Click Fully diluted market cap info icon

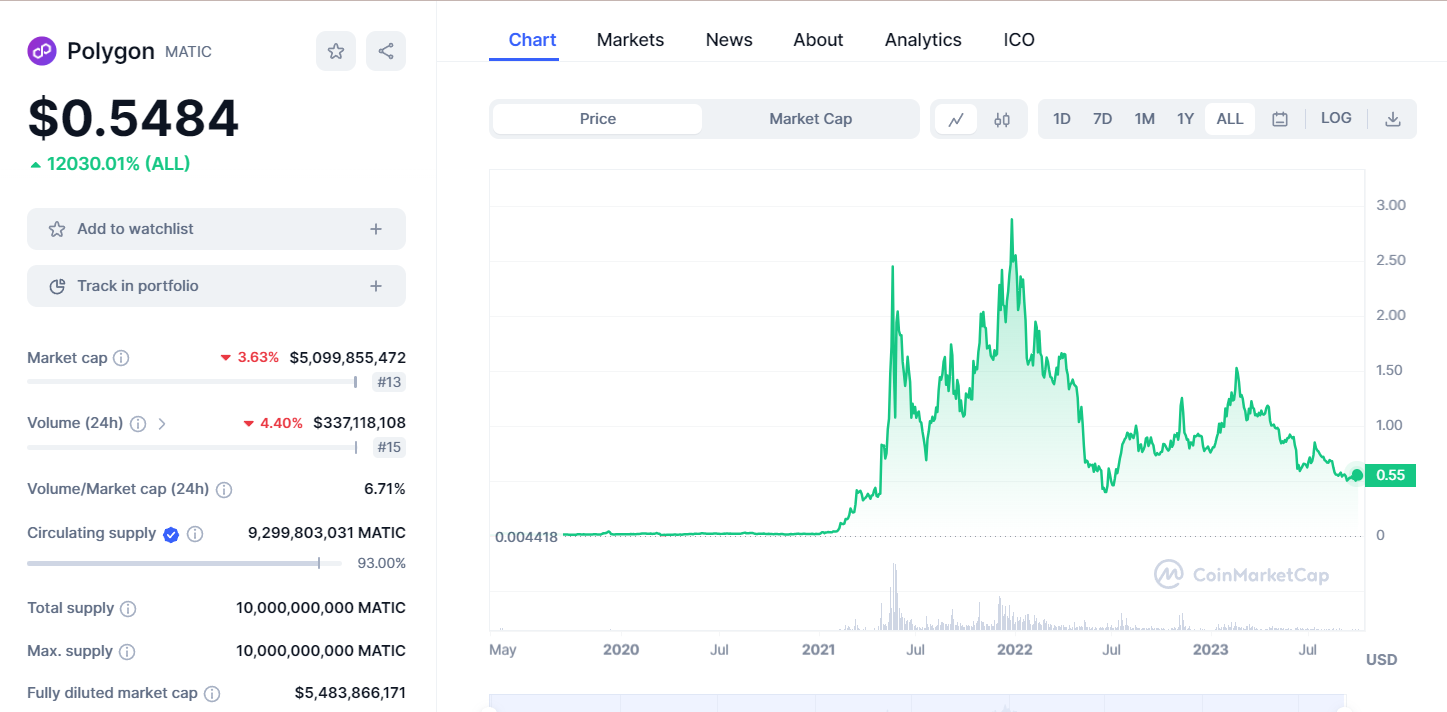tap(212, 694)
